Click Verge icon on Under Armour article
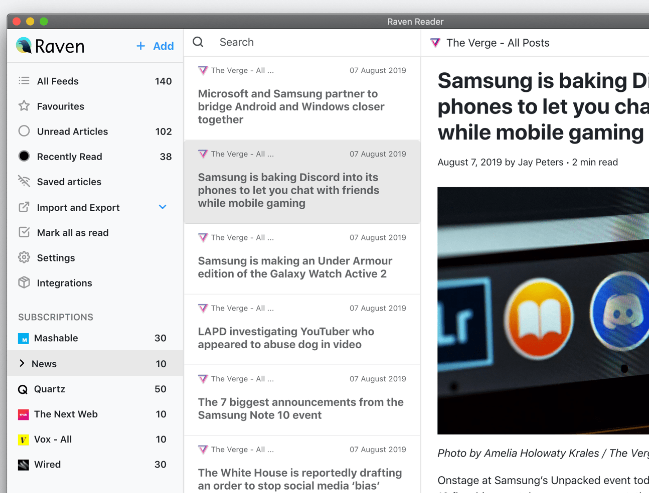This screenshot has width=649, height=493. 203,237
